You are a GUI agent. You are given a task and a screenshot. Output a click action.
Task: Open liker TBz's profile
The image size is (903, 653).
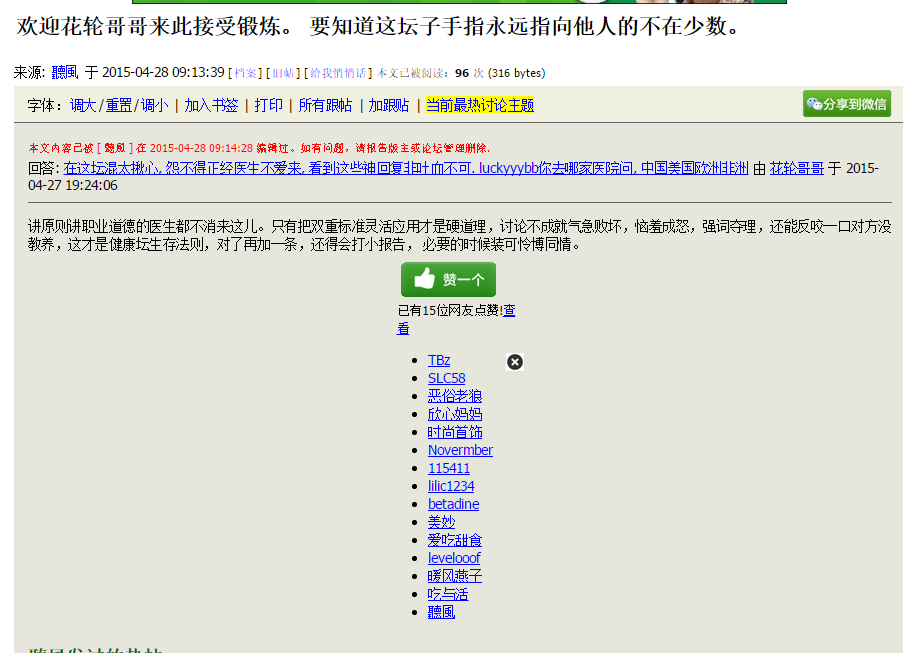pos(439,360)
